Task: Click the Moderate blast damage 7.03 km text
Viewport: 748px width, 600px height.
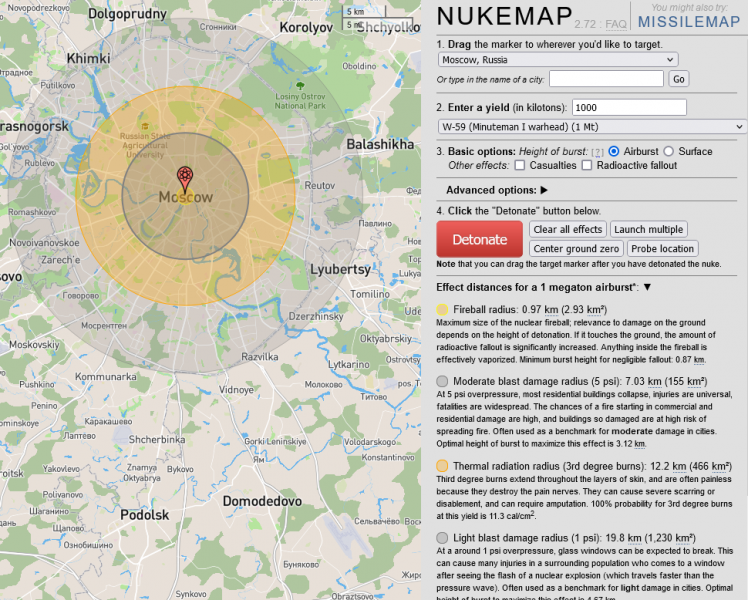Action: [580, 381]
